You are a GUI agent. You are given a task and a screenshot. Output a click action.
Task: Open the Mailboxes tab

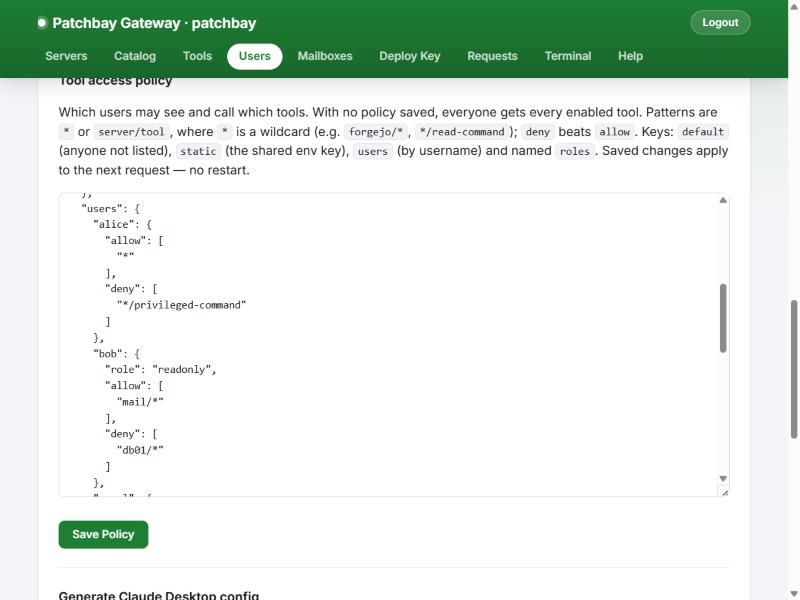click(x=325, y=56)
